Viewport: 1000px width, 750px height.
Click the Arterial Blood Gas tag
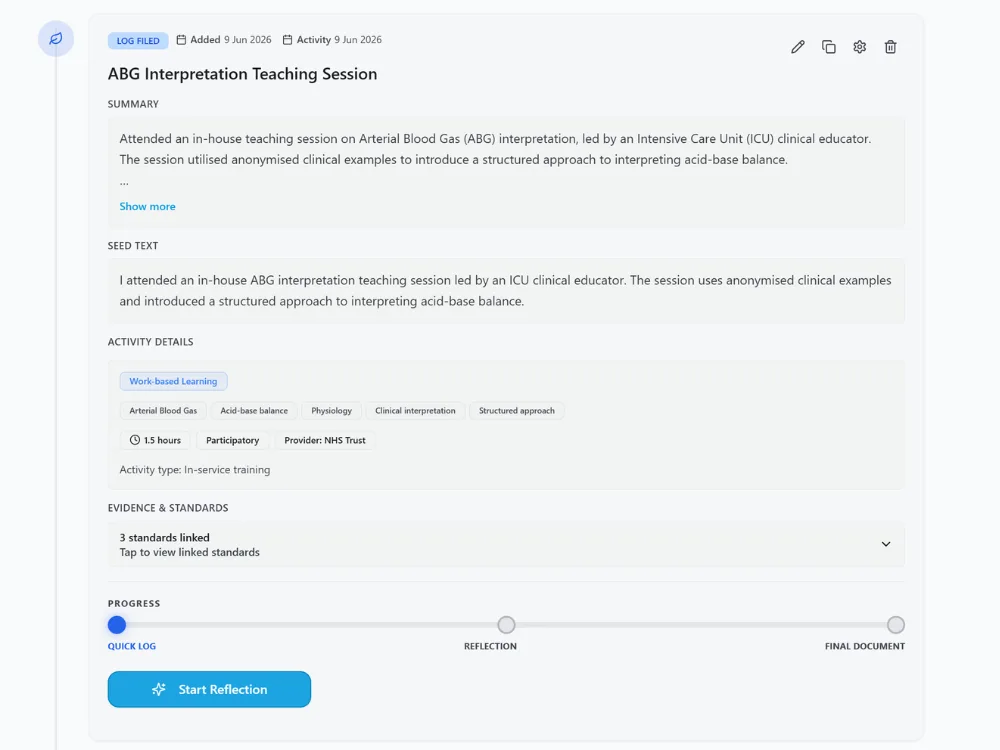pyautogui.click(x=163, y=411)
